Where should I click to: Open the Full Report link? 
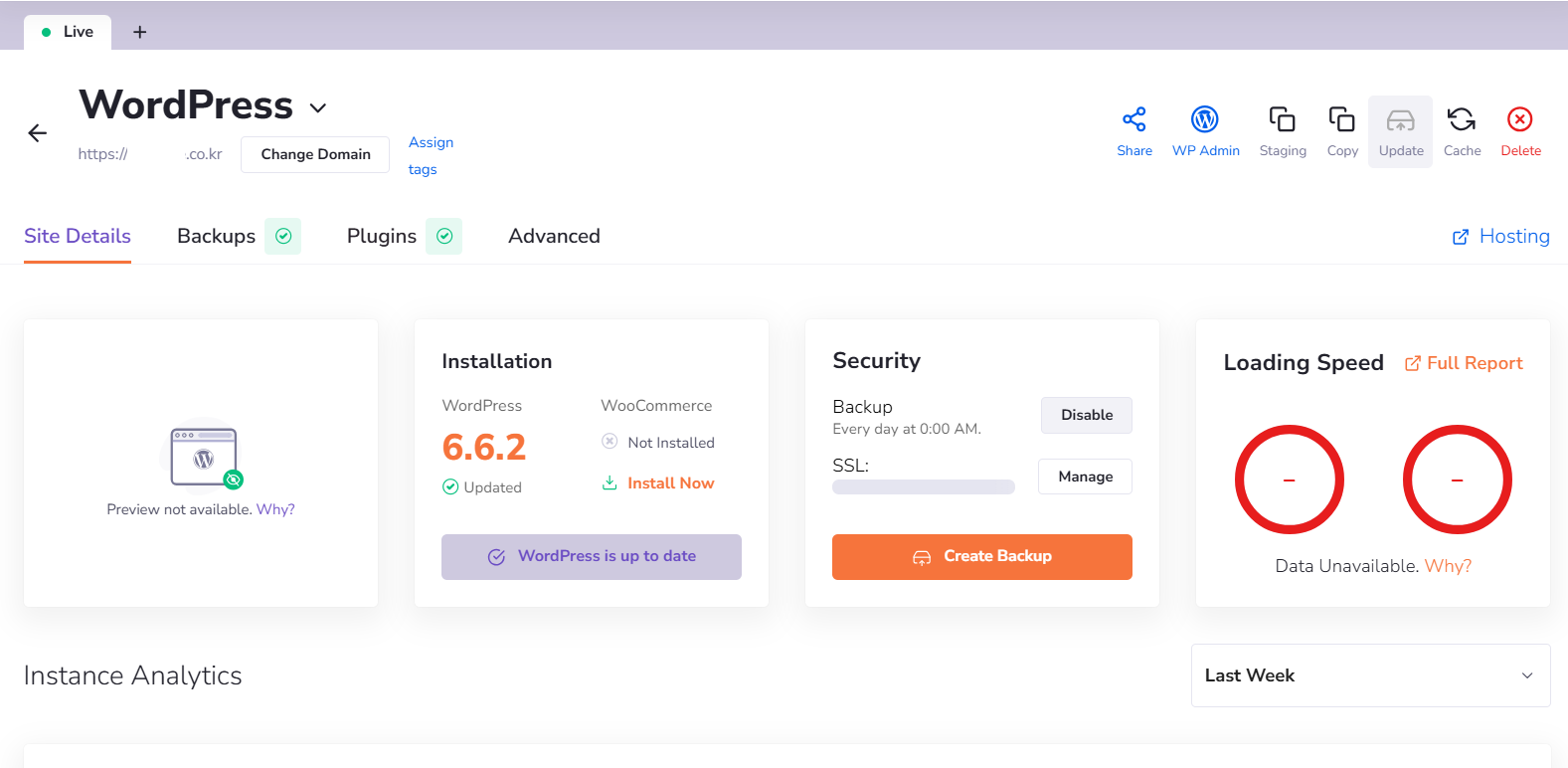click(x=1464, y=363)
